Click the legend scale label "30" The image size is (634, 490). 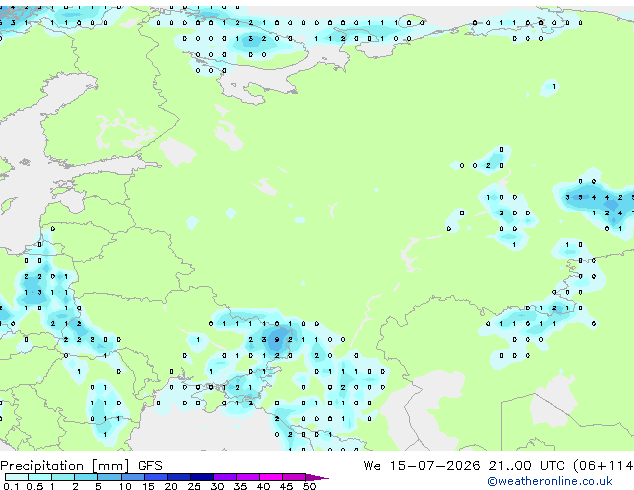click(217, 486)
